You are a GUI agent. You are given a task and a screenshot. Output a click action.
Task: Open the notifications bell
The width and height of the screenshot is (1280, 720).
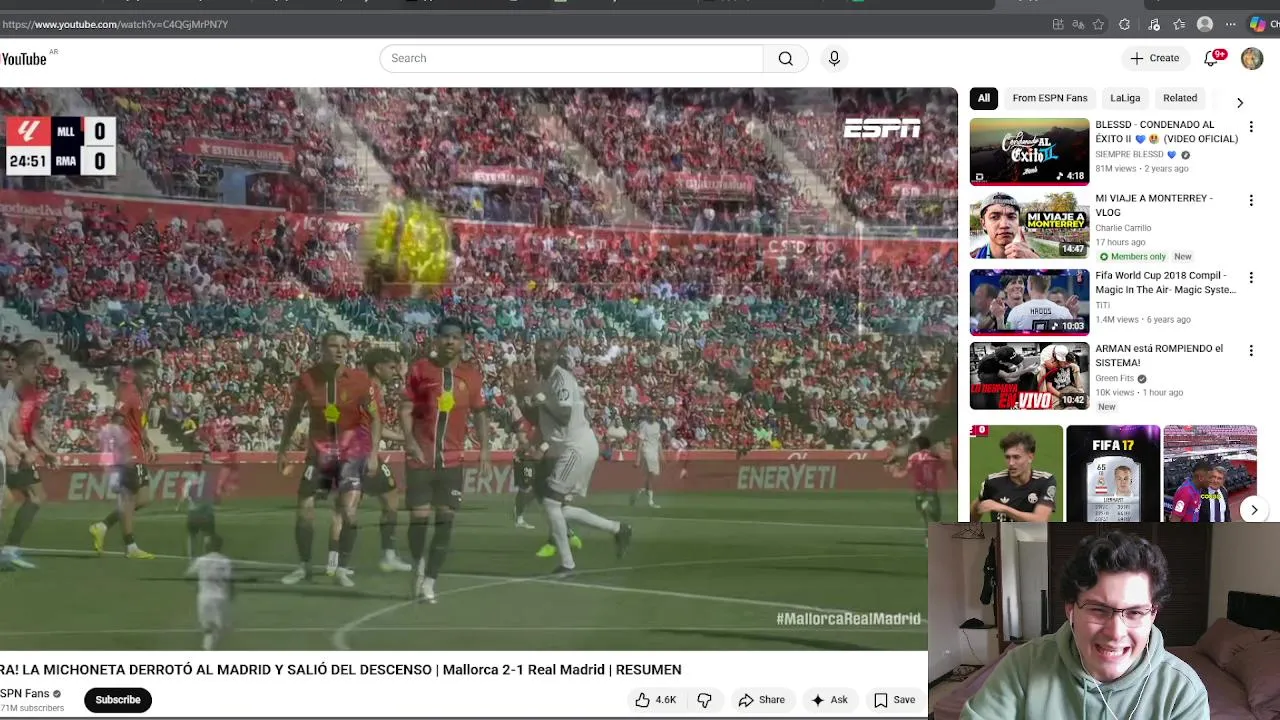click(x=1211, y=58)
